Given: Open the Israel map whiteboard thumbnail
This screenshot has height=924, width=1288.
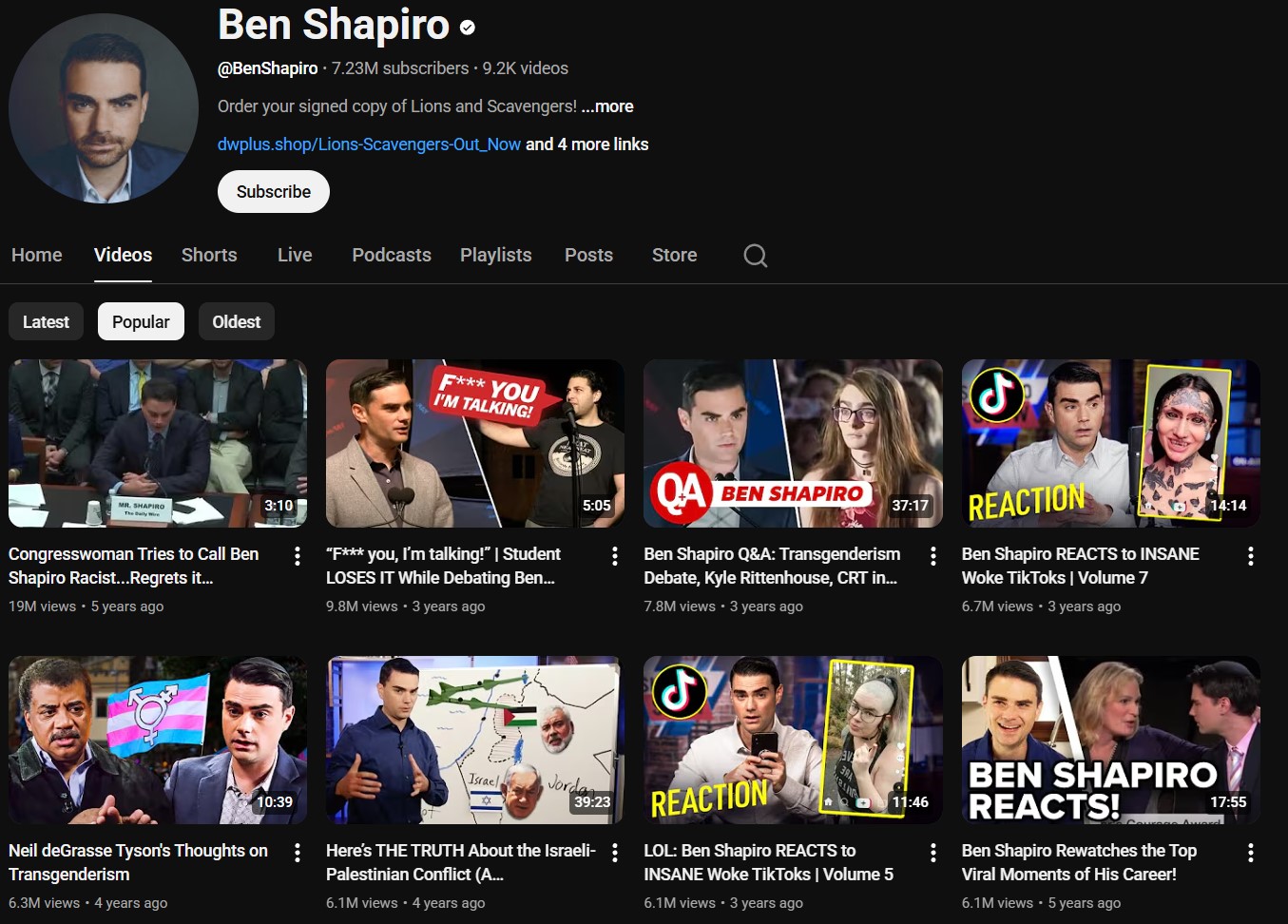Looking at the screenshot, I should [475, 740].
